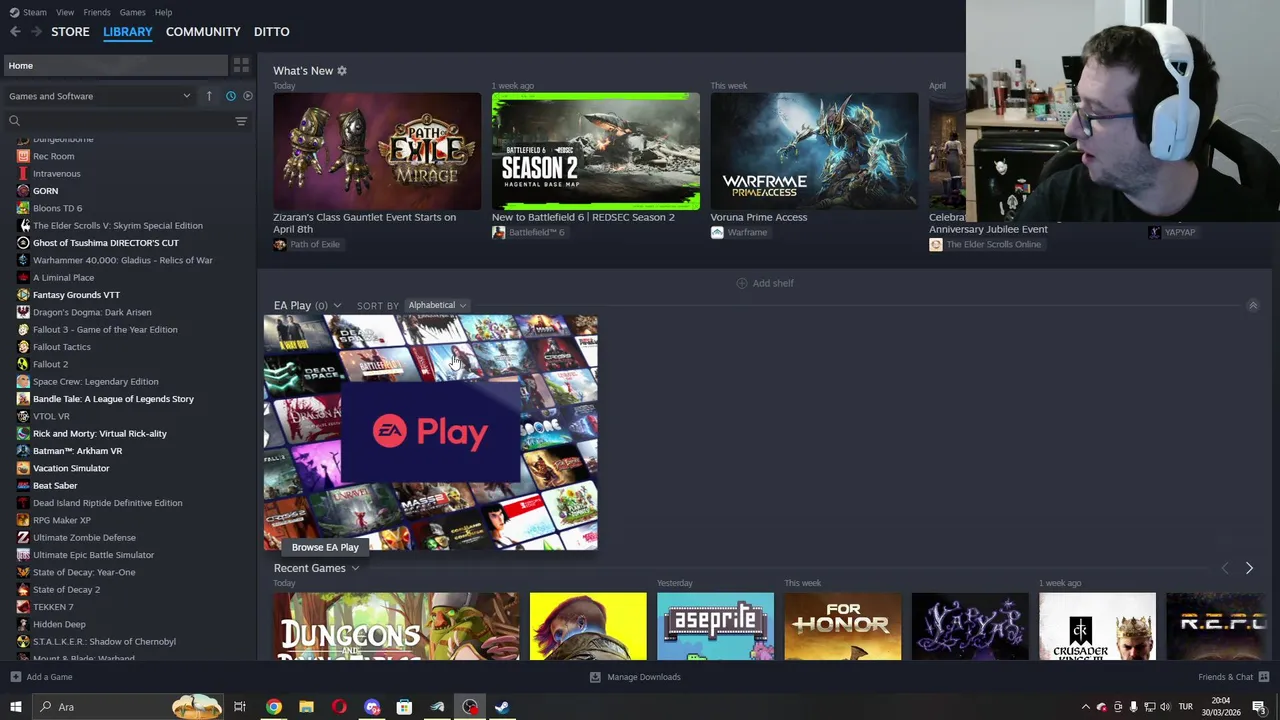Open What's New settings gear
1280x720 pixels.
(342, 71)
